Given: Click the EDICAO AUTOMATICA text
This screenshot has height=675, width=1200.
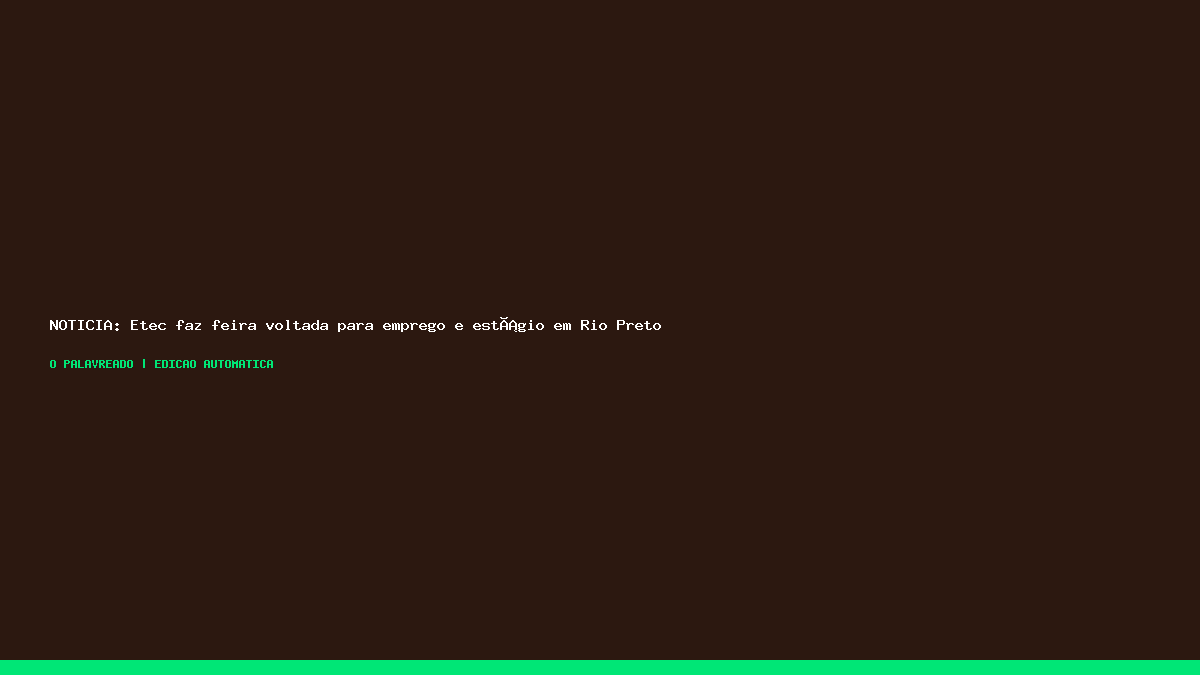Looking at the screenshot, I should 213,364.
